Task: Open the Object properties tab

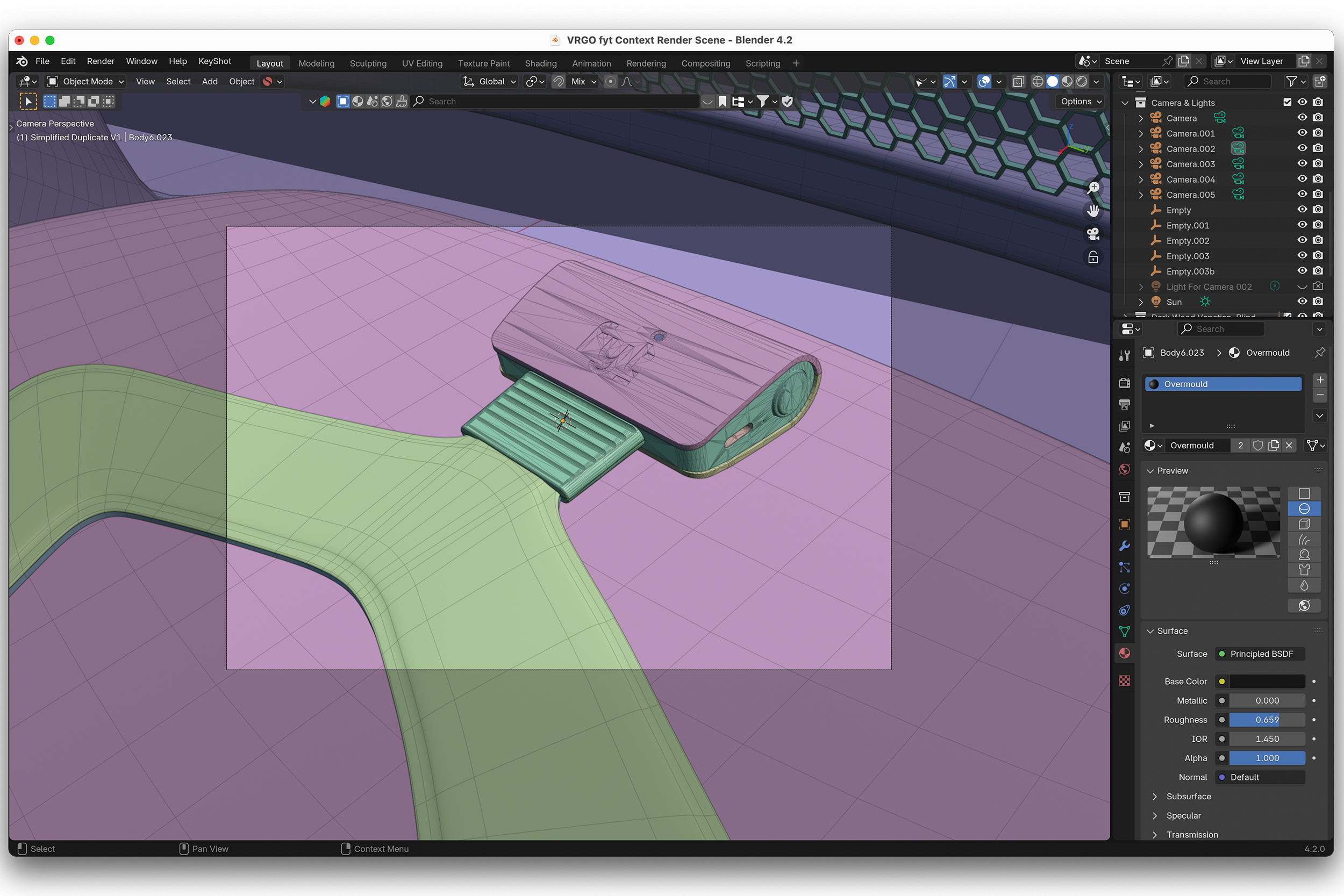Action: [1124, 524]
